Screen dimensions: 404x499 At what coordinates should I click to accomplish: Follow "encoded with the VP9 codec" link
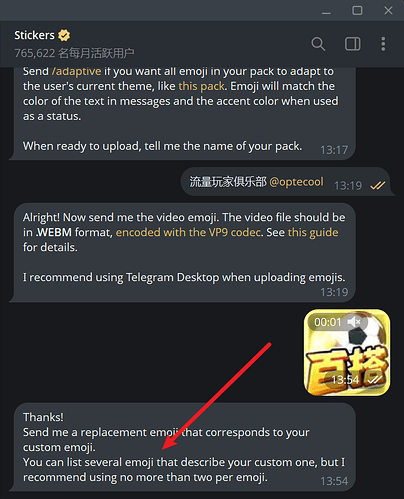(188, 232)
